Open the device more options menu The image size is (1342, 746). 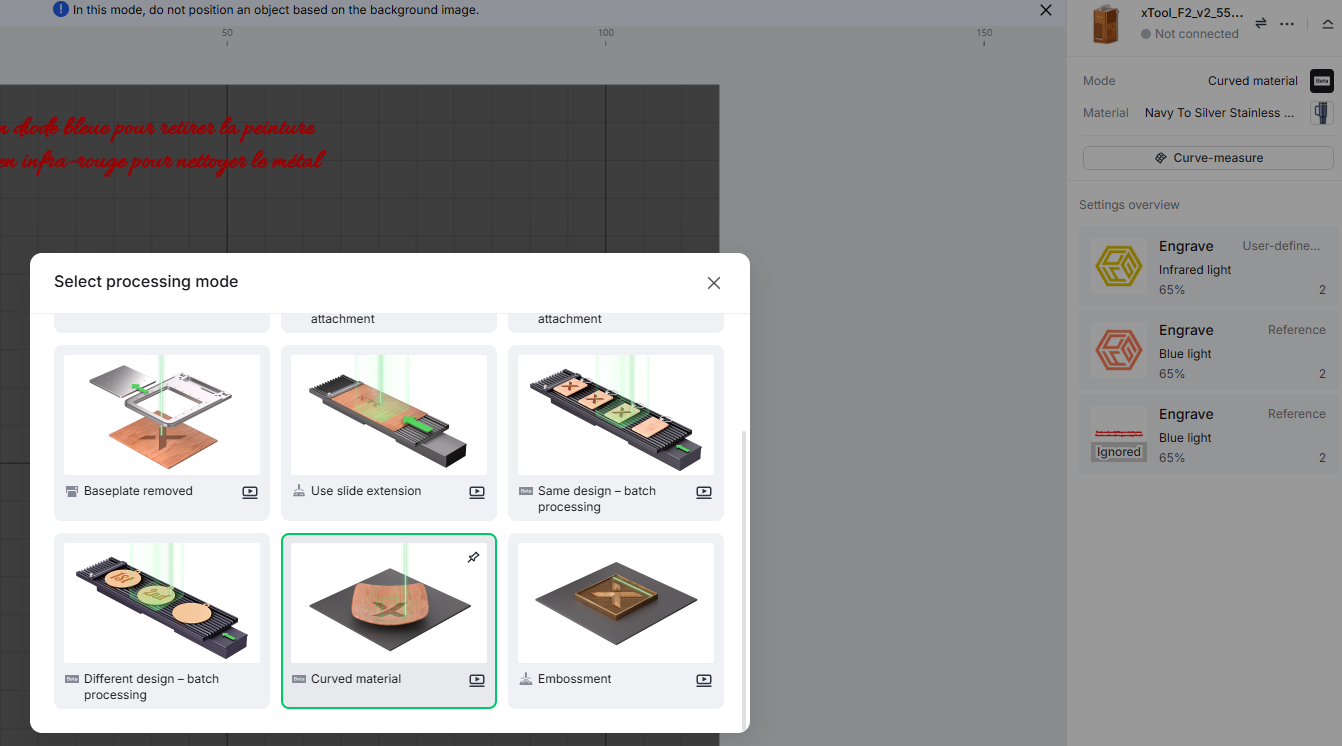click(1287, 23)
